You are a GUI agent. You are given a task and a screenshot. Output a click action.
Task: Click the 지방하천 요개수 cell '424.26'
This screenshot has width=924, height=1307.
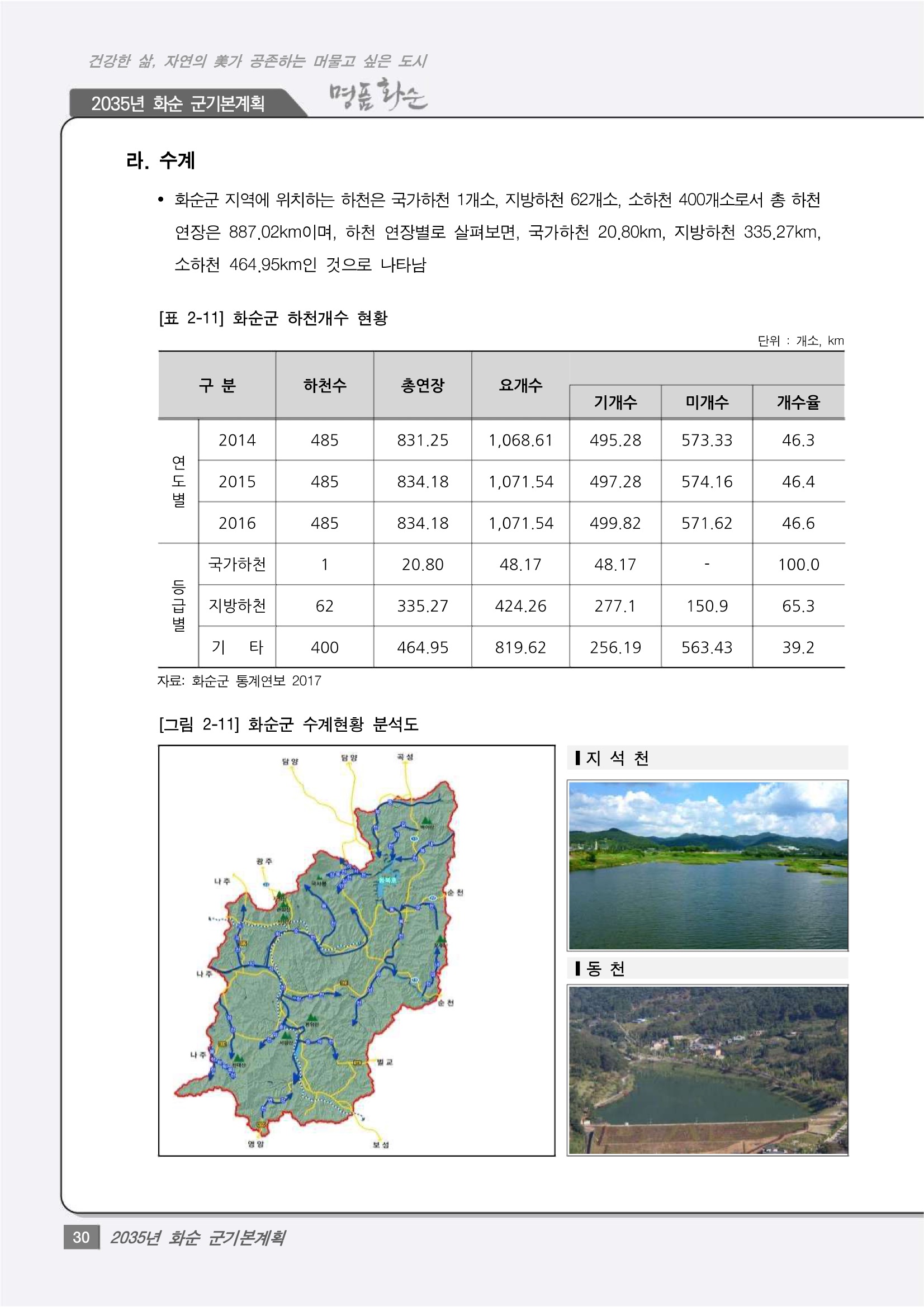point(520,605)
